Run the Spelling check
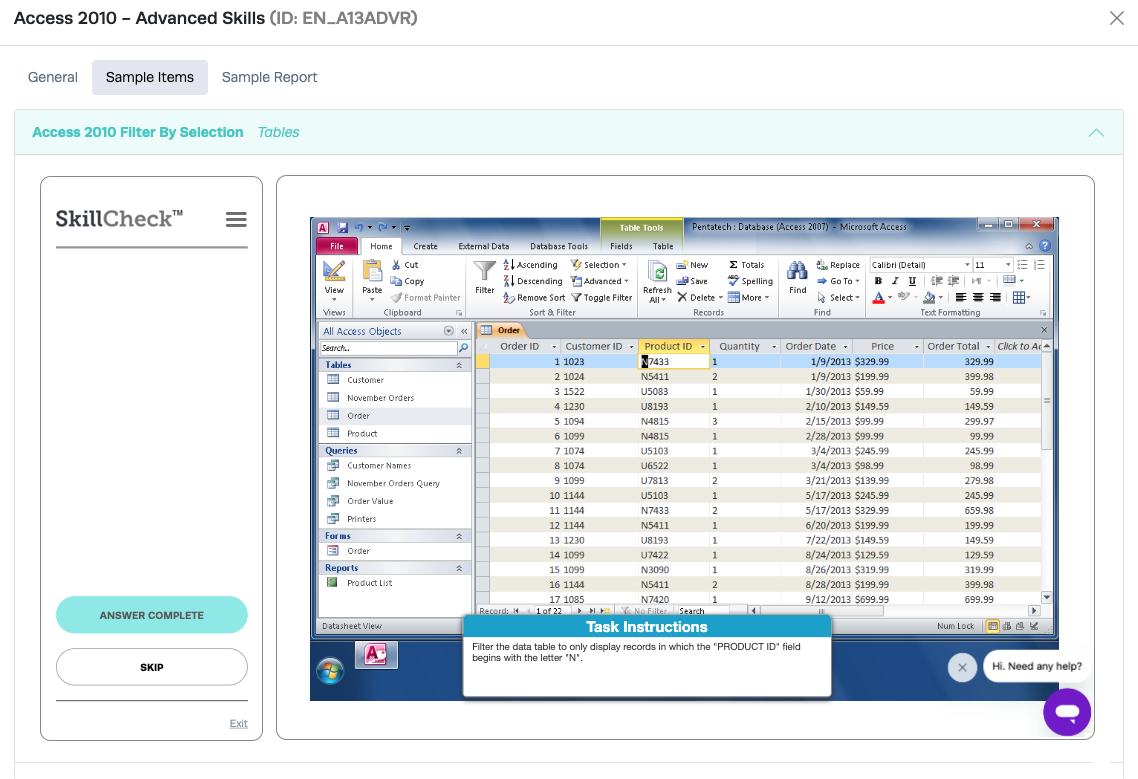The width and height of the screenshot is (1138, 779). 750,281
